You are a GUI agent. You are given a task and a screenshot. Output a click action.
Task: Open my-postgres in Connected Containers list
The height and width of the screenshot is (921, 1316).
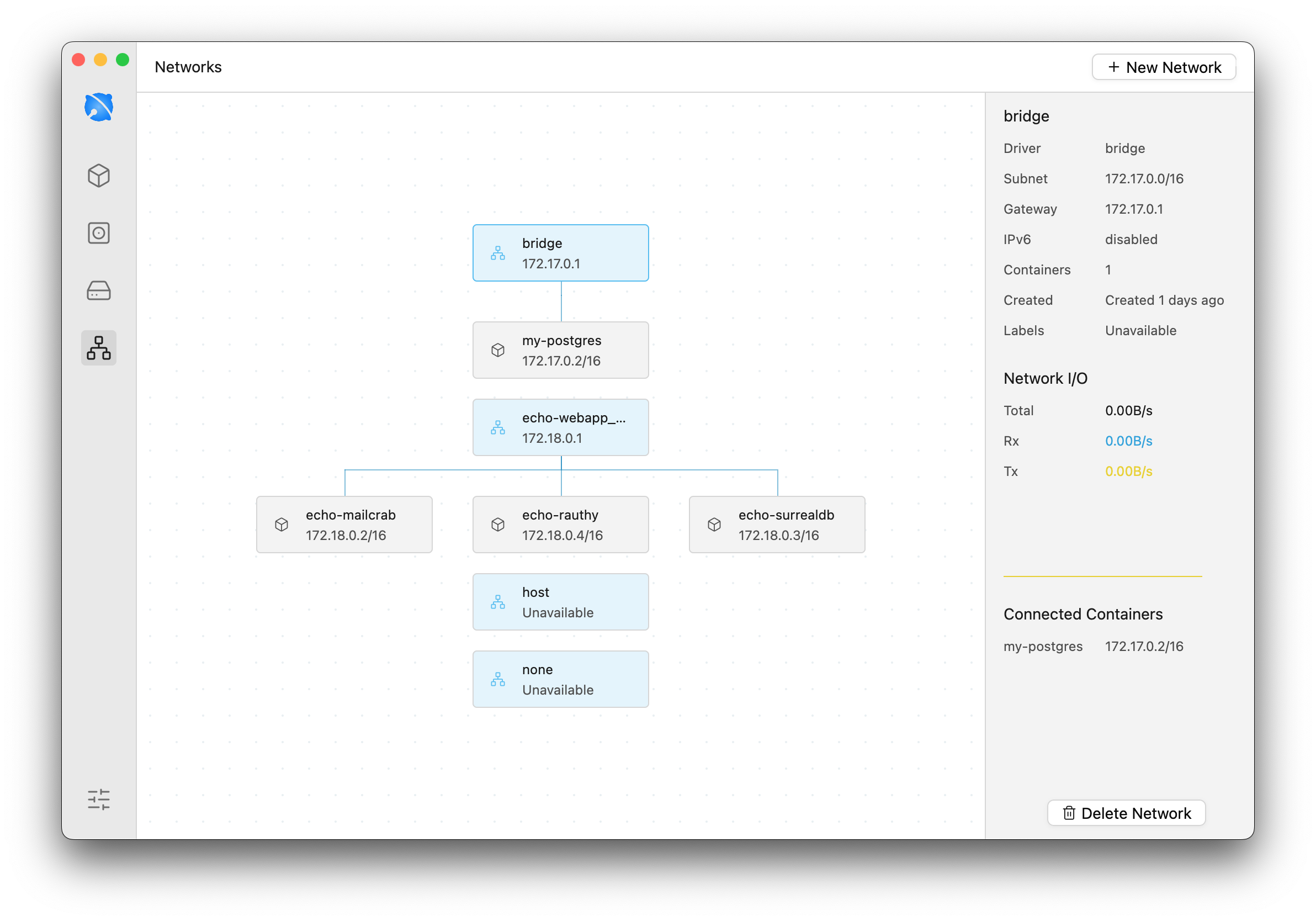point(1043,647)
